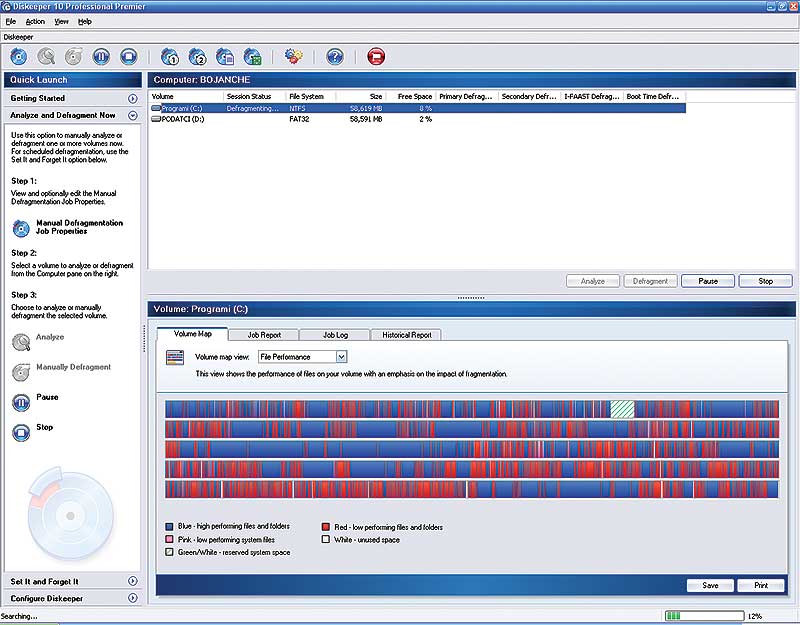Click the Stop icon in Quick Launch
Image resolution: width=800 pixels, height=625 pixels.
pos(21,433)
